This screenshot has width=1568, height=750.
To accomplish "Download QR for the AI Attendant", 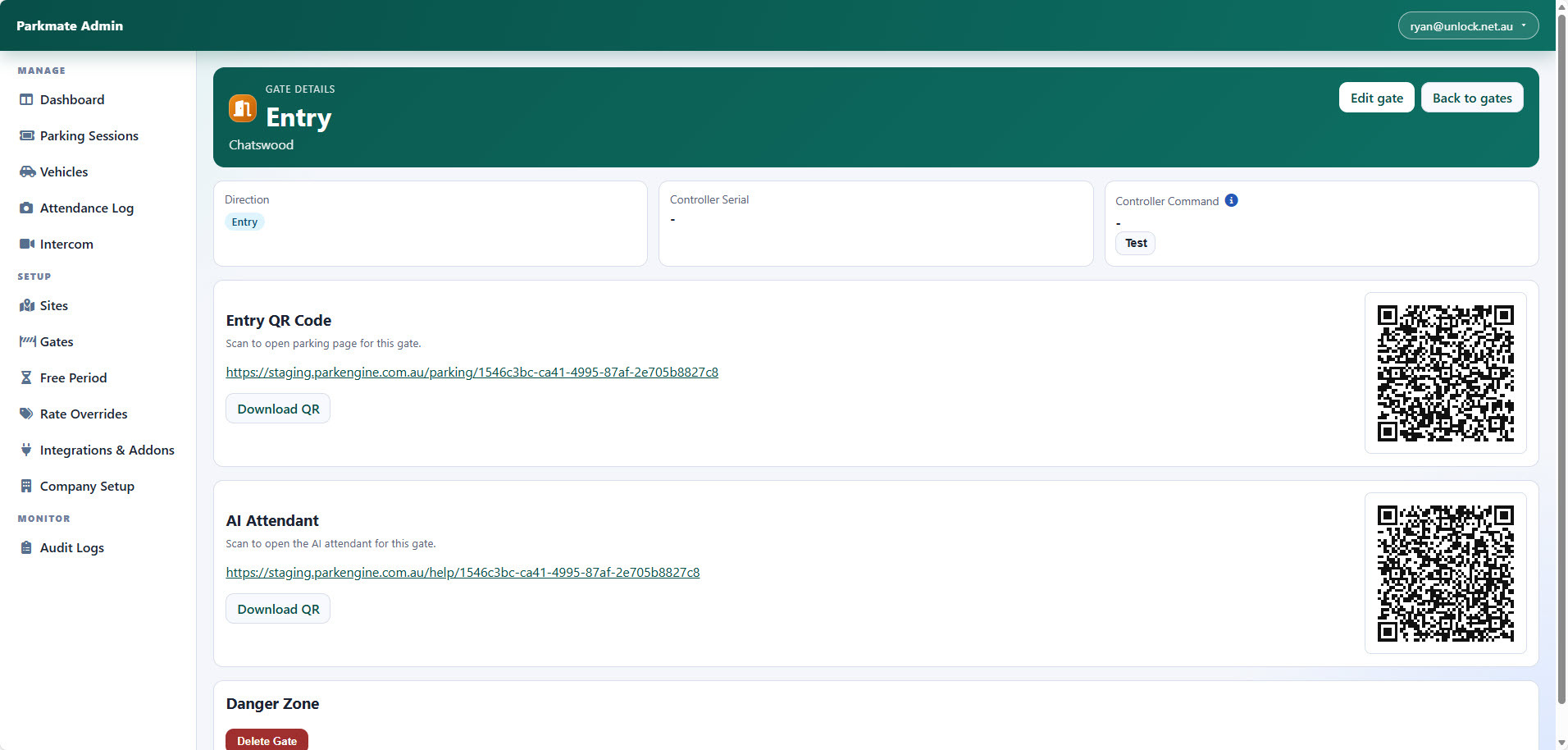I will tap(278, 609).
